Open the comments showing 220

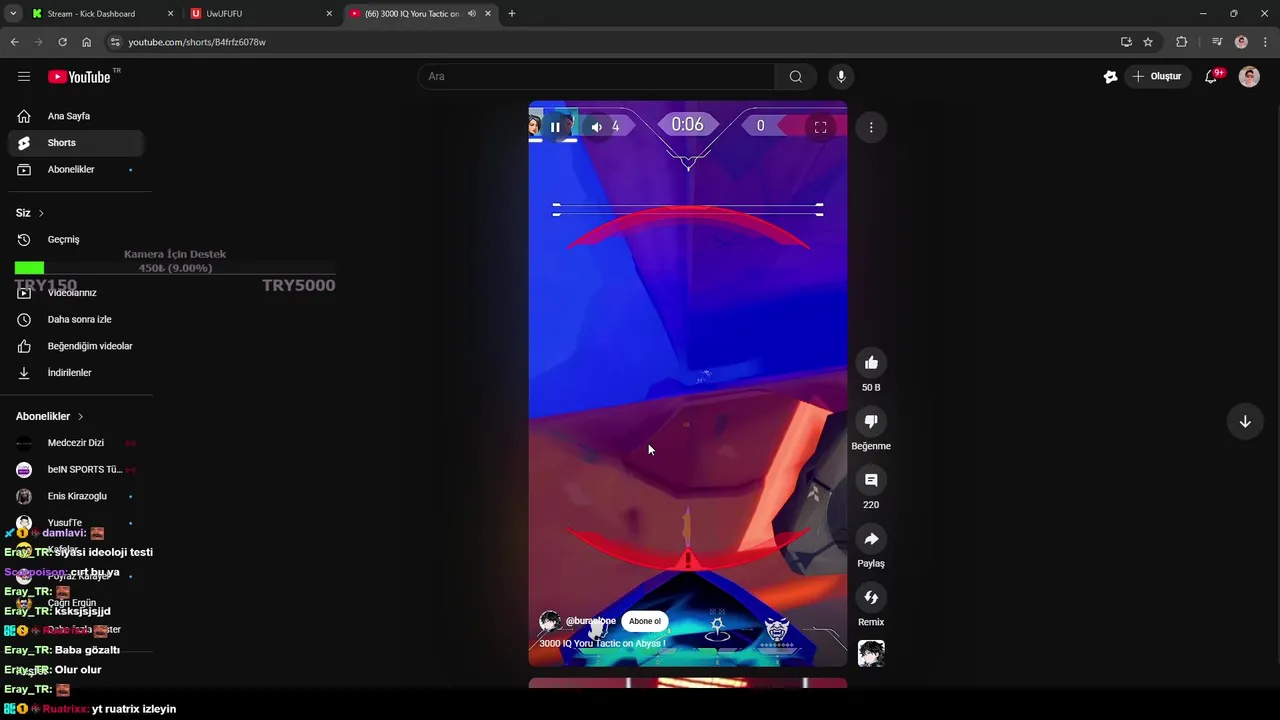871,480
